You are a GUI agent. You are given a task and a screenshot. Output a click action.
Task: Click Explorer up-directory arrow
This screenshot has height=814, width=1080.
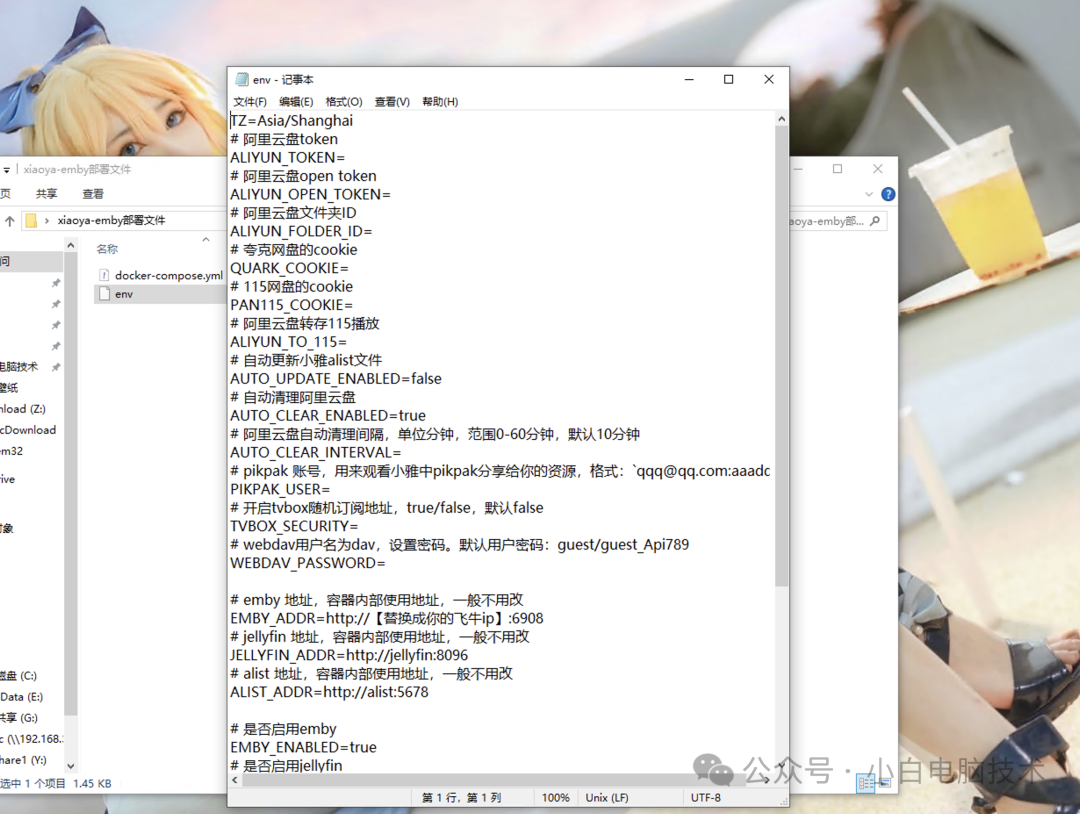(10, 220)
